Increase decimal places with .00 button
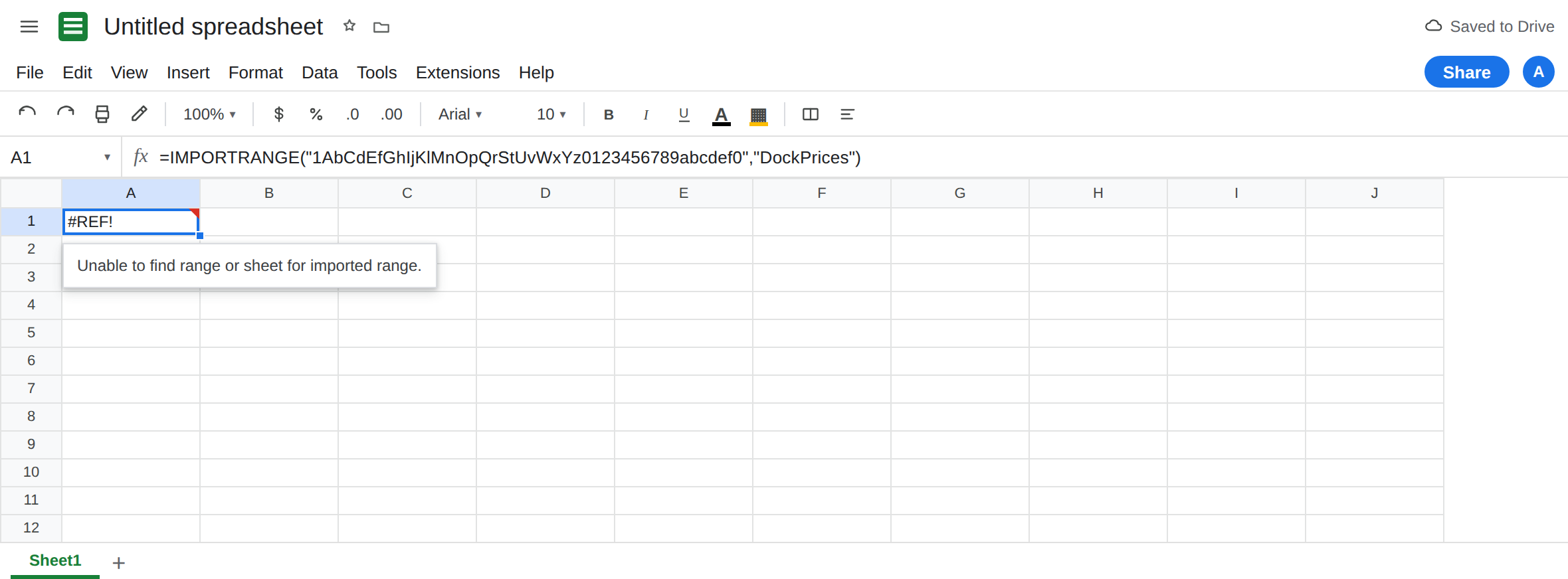The image size is (1568, 579). pyautogui.click(x=391, y=114)
